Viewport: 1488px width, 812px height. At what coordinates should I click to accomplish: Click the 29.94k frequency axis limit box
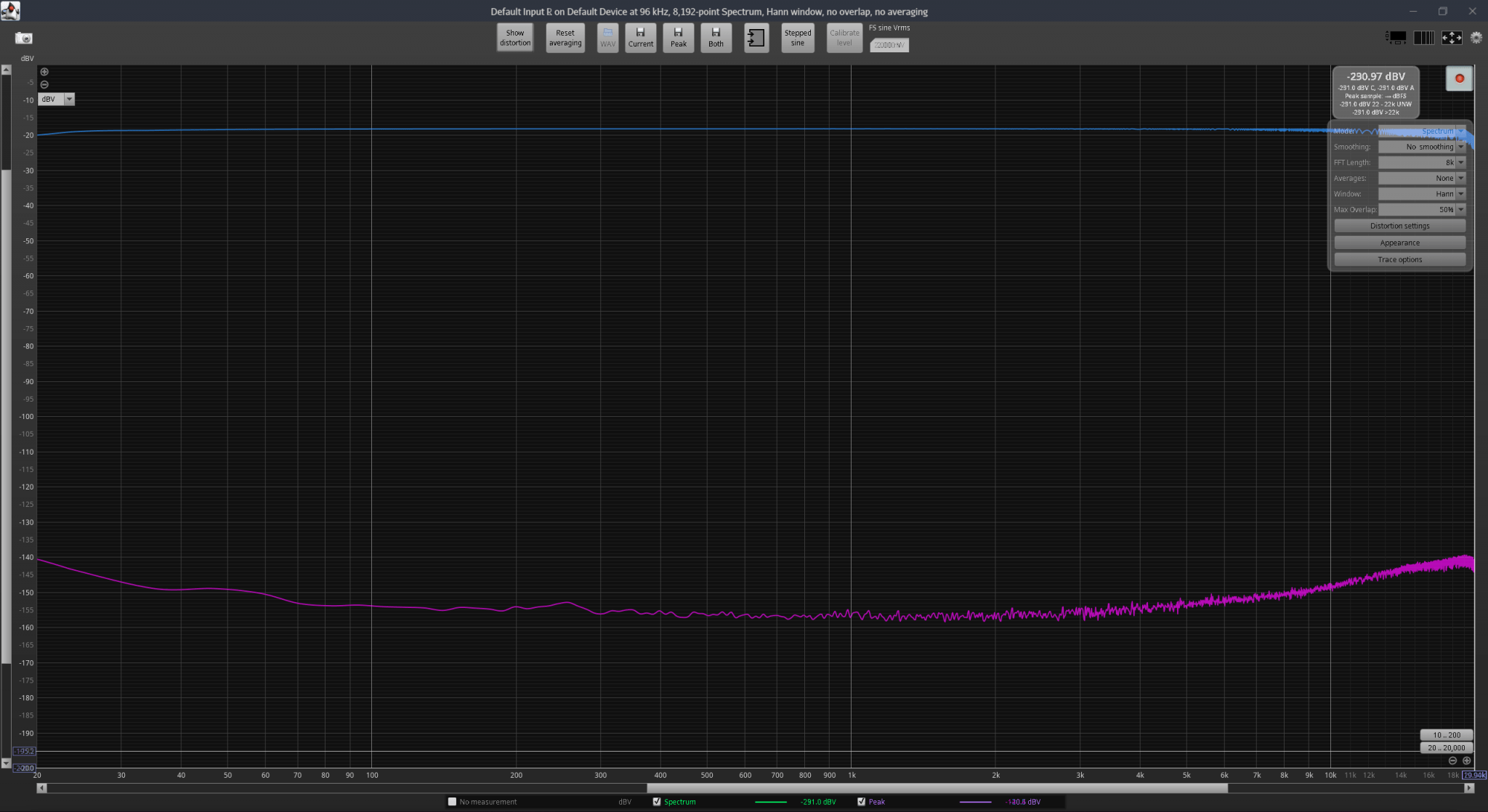[1474, 775]
